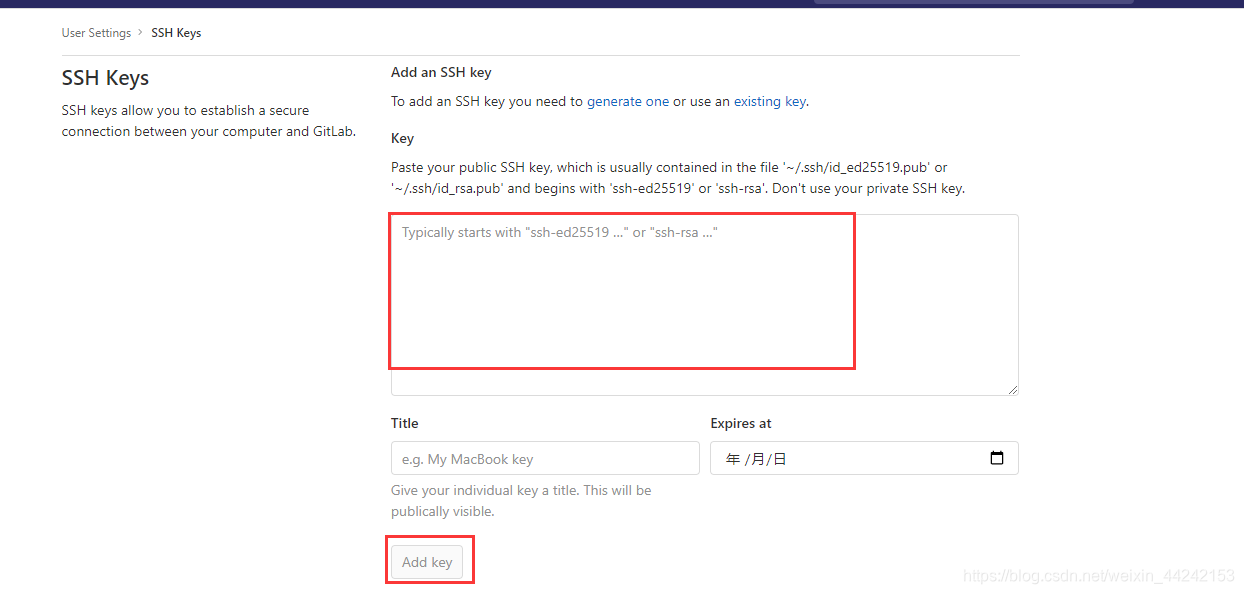Follow the 'existing key' link

[x=769, y=101]
